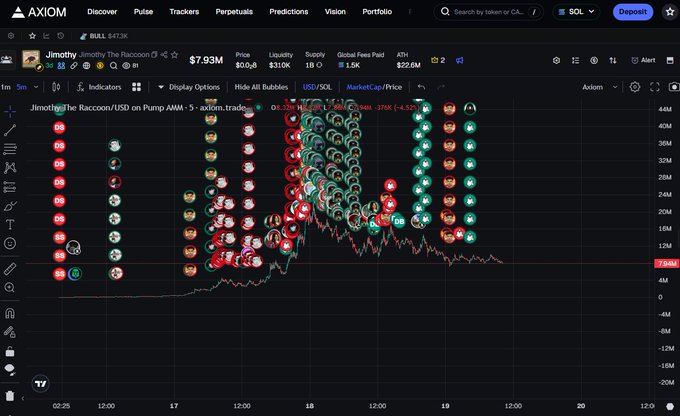Select the trend line drawing tool
Screen dimensions: 680x416
point(10,130)
